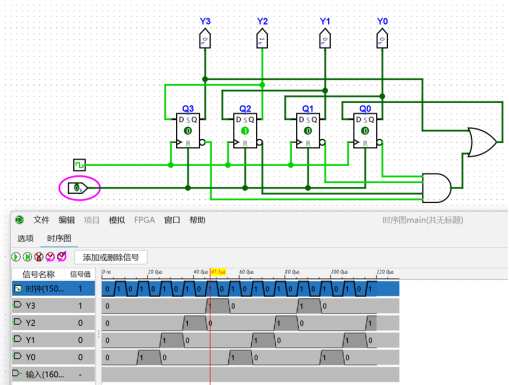The width and height of the screenshot is (509, 385).
Task: Open the 编辑 menu
Action: click(67, 220)
